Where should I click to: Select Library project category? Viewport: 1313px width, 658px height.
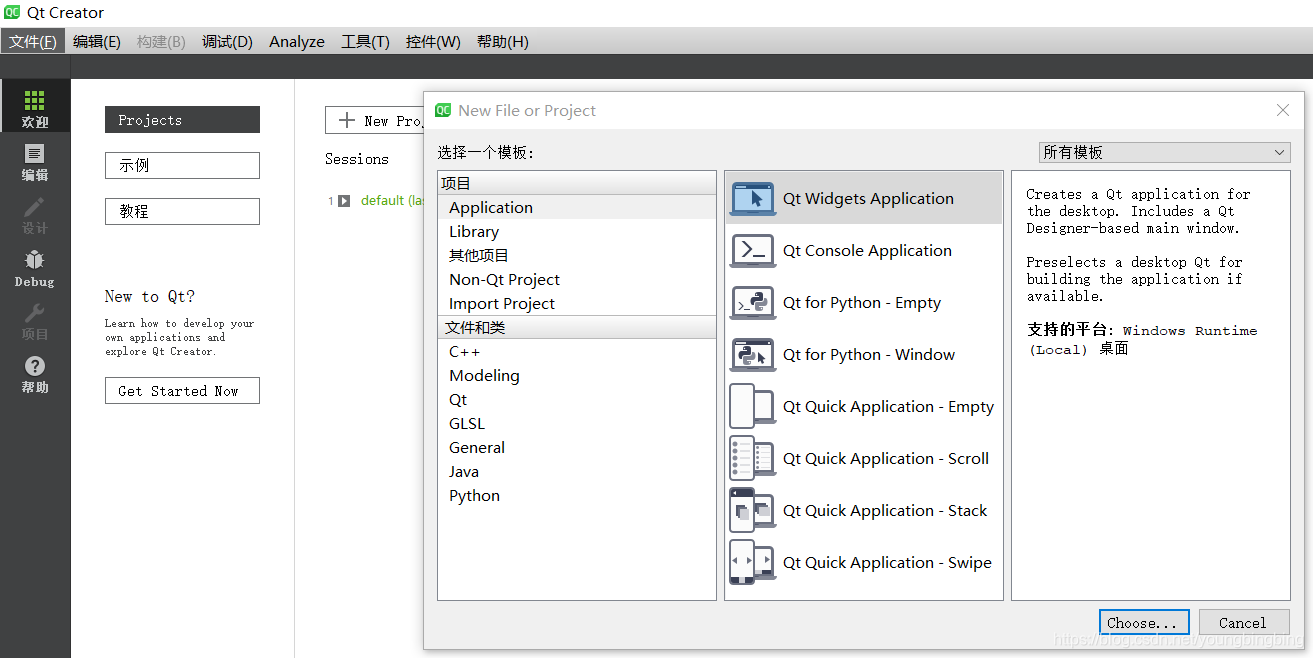[577, 231]
